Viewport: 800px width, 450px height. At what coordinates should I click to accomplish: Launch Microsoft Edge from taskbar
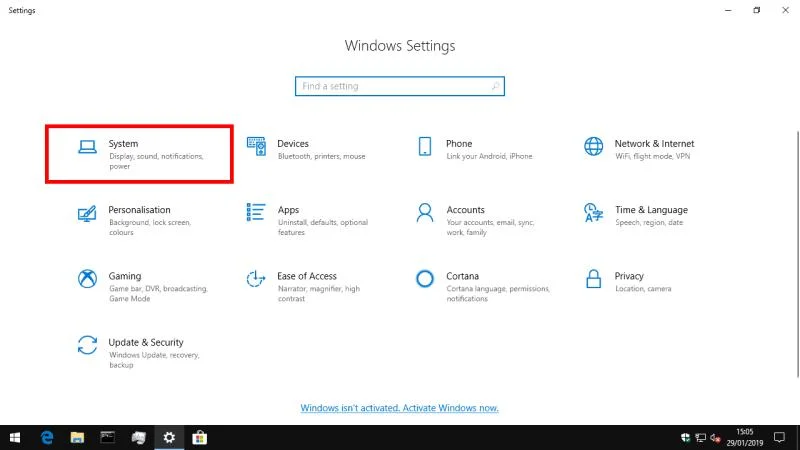[x=47, y=438]
